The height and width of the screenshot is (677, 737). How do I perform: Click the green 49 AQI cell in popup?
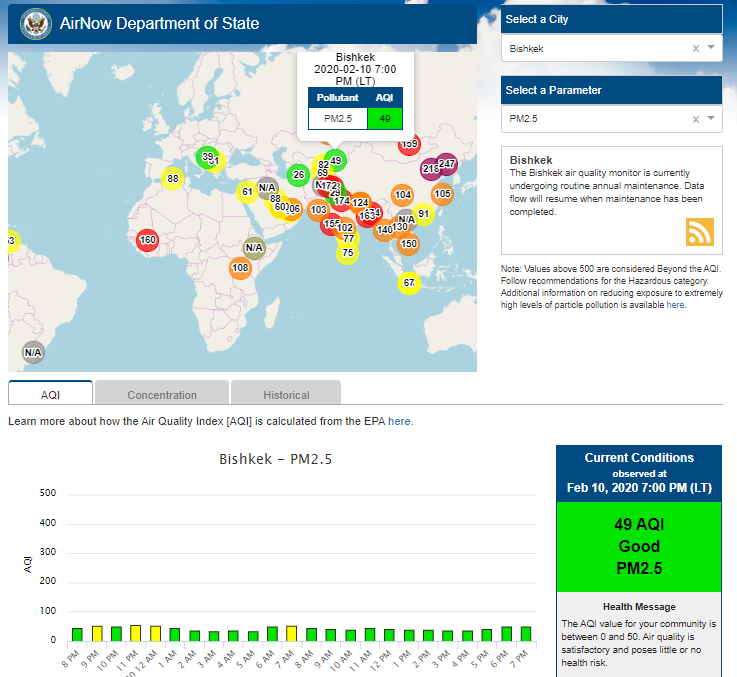click(x=385, y=118)
